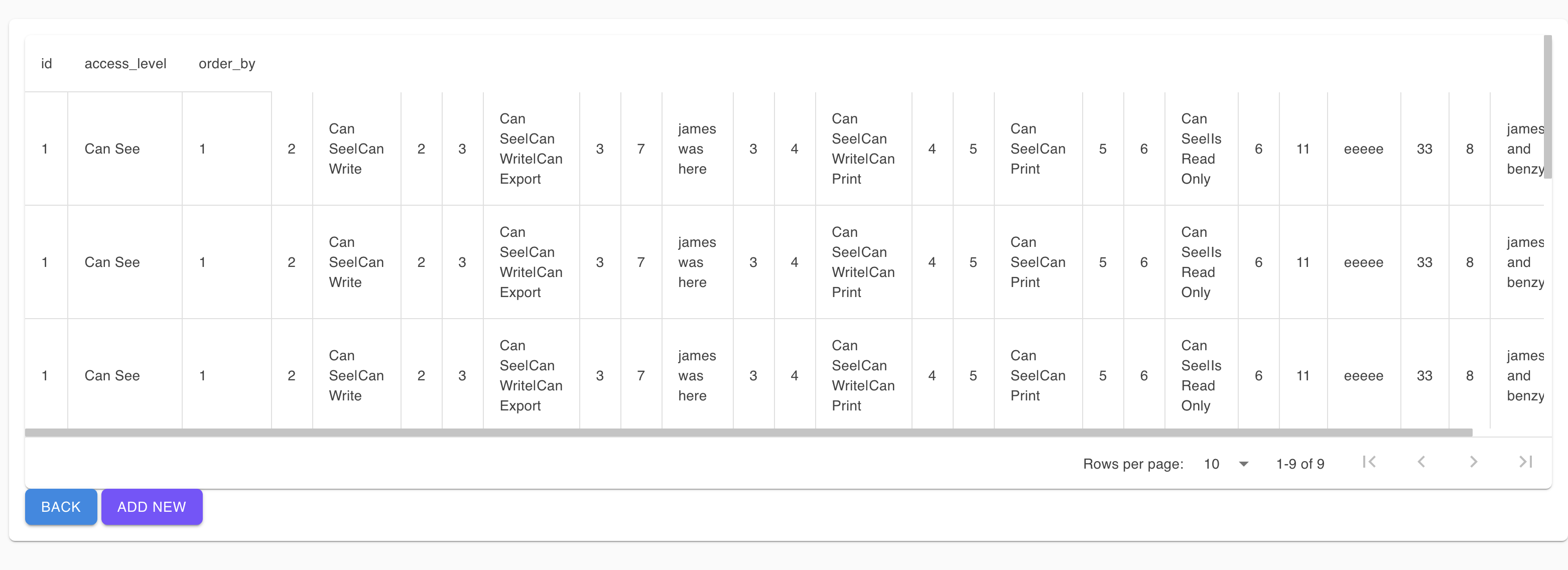Screen dimensions: 1568x570
Task: Select 10 in rows per page control
Action: tap(1212, 464)
